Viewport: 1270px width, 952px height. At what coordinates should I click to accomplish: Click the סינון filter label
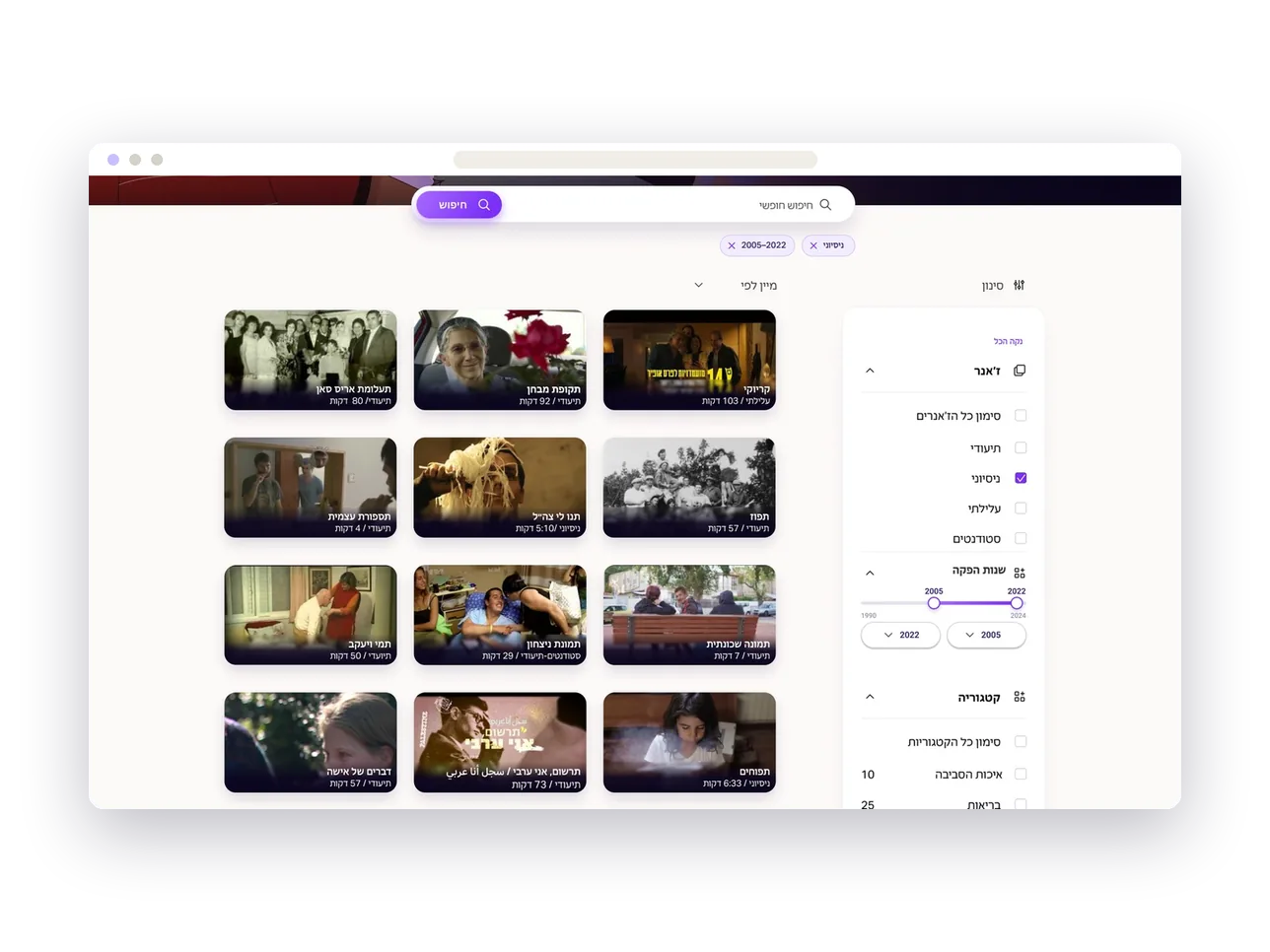point(992,286)
